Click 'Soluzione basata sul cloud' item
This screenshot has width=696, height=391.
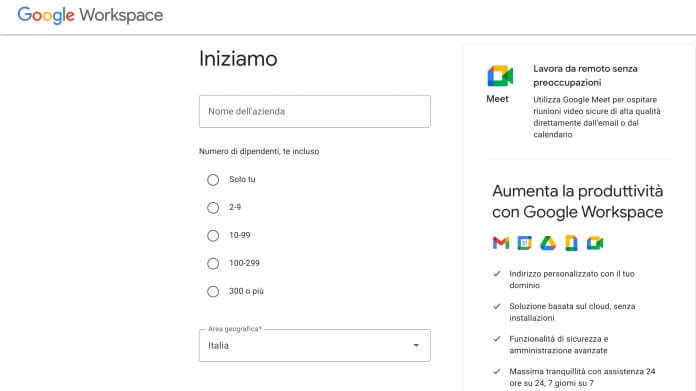pyautogui.click(x=572, y=312)
